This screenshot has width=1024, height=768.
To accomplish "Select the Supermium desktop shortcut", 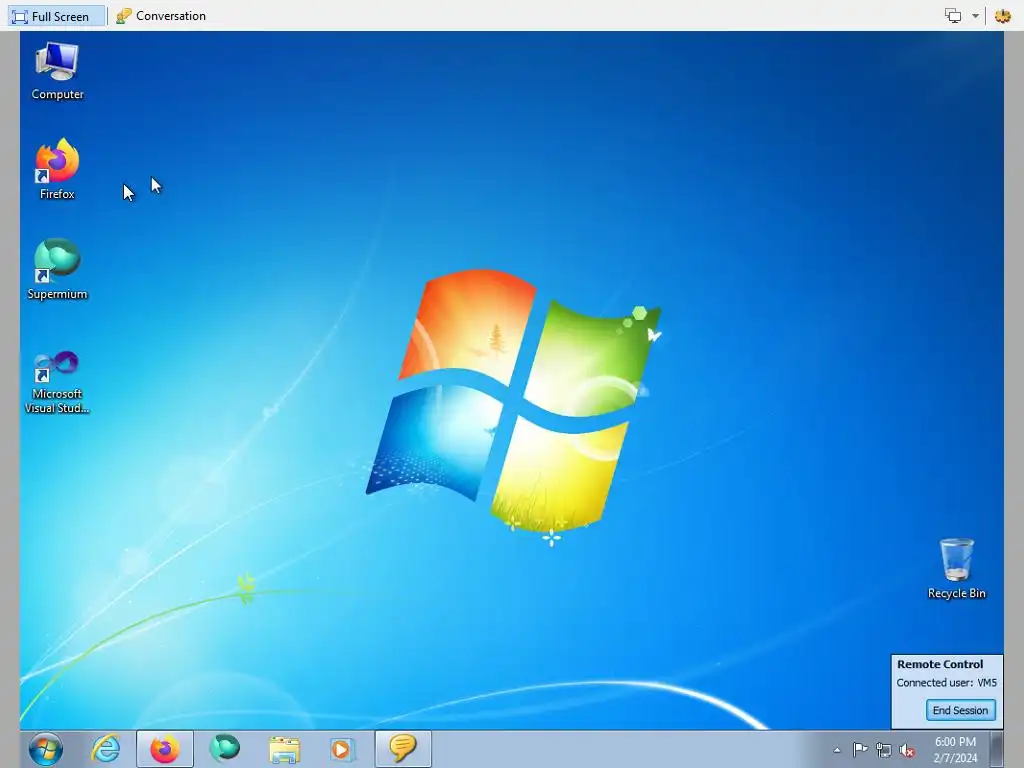I will (57, 269).
